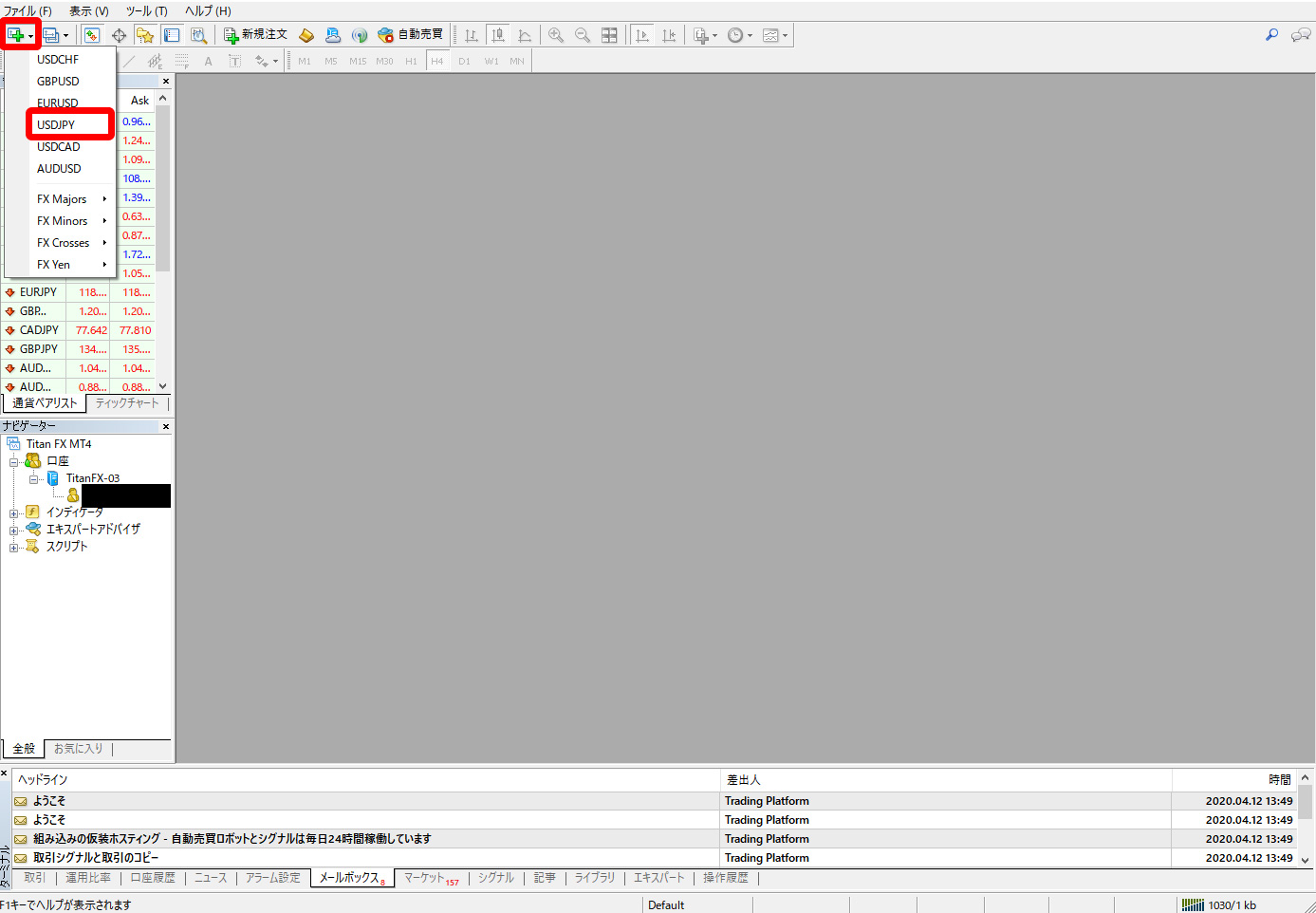Select the D1 timeframe button

click(x=464, y=61)
